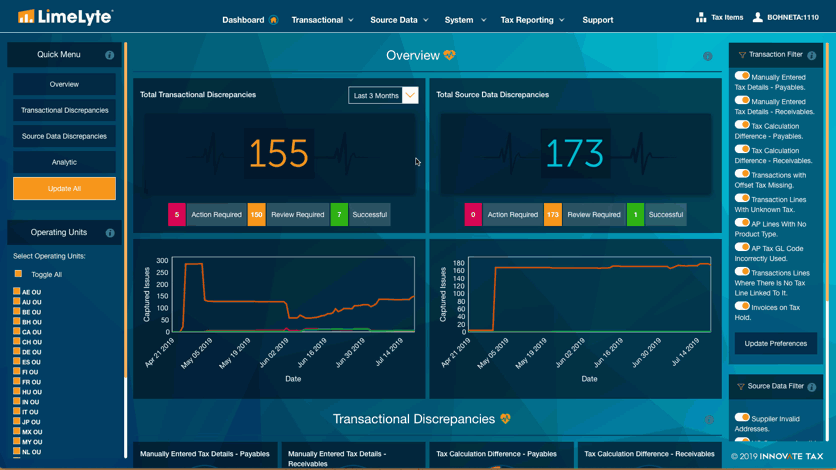Click the Transaction Filter info icon

pos(811,55)
